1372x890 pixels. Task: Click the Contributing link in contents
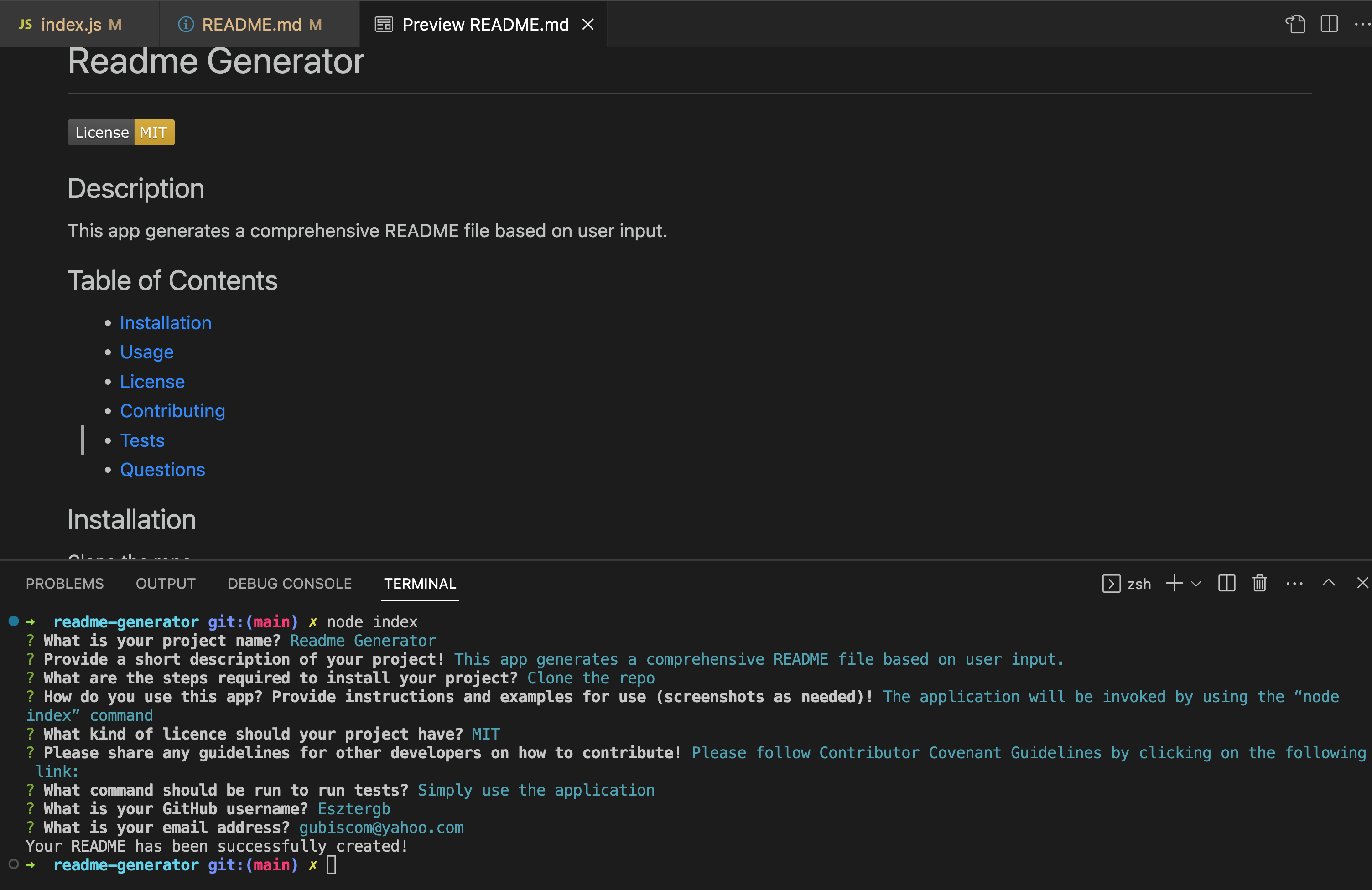pos(172,411)
